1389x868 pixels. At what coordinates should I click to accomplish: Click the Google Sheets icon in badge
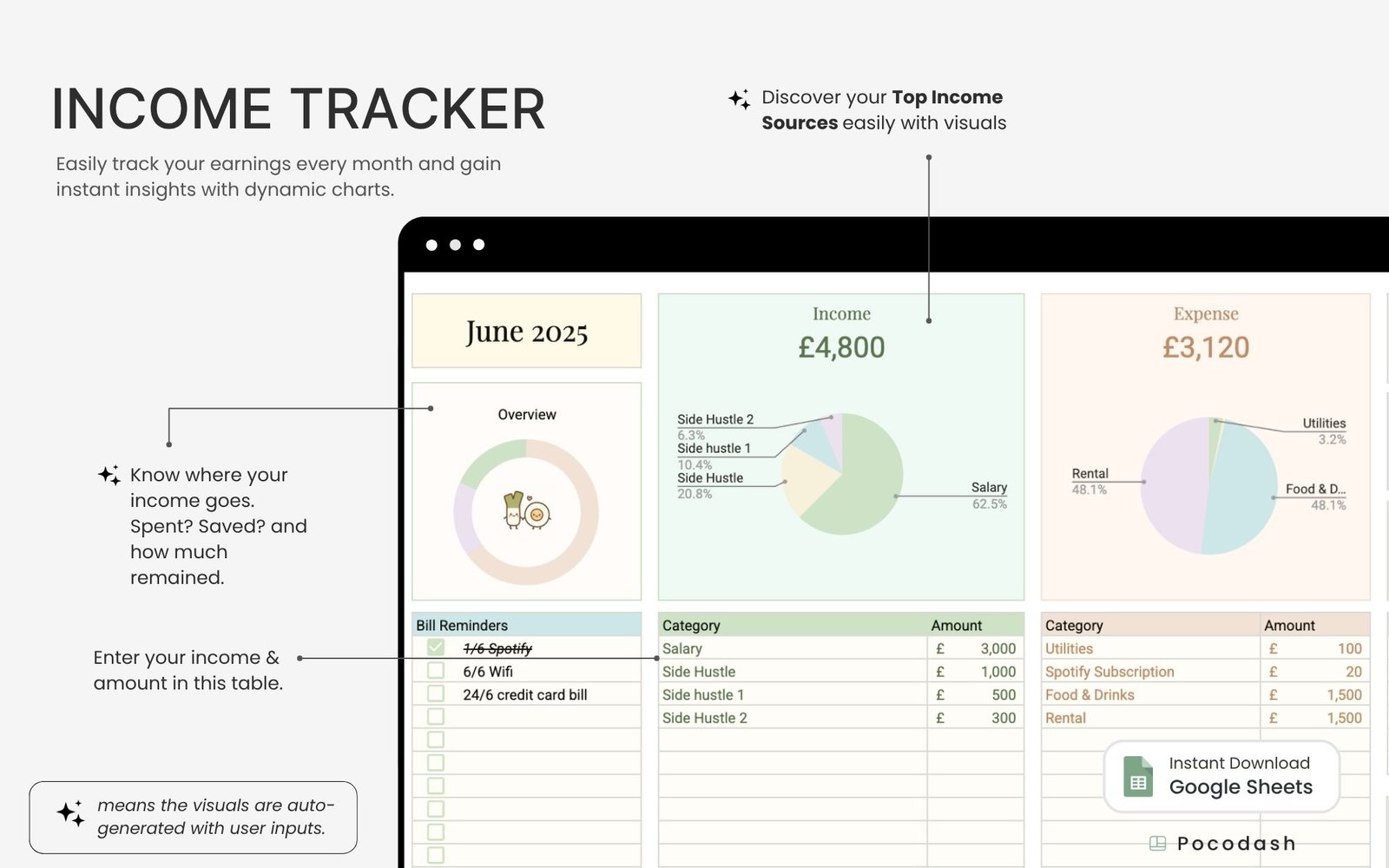[x=1137, y=776]
